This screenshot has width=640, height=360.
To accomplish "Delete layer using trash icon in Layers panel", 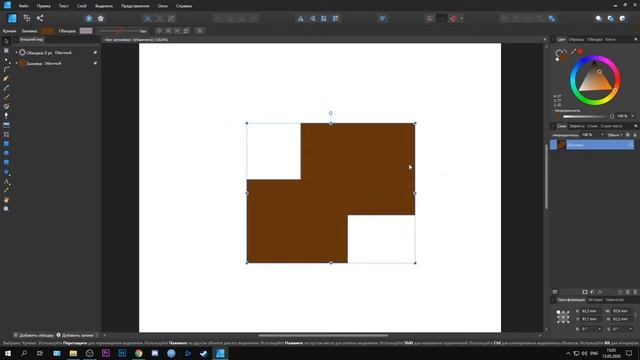I will click(x=635, y=292).
